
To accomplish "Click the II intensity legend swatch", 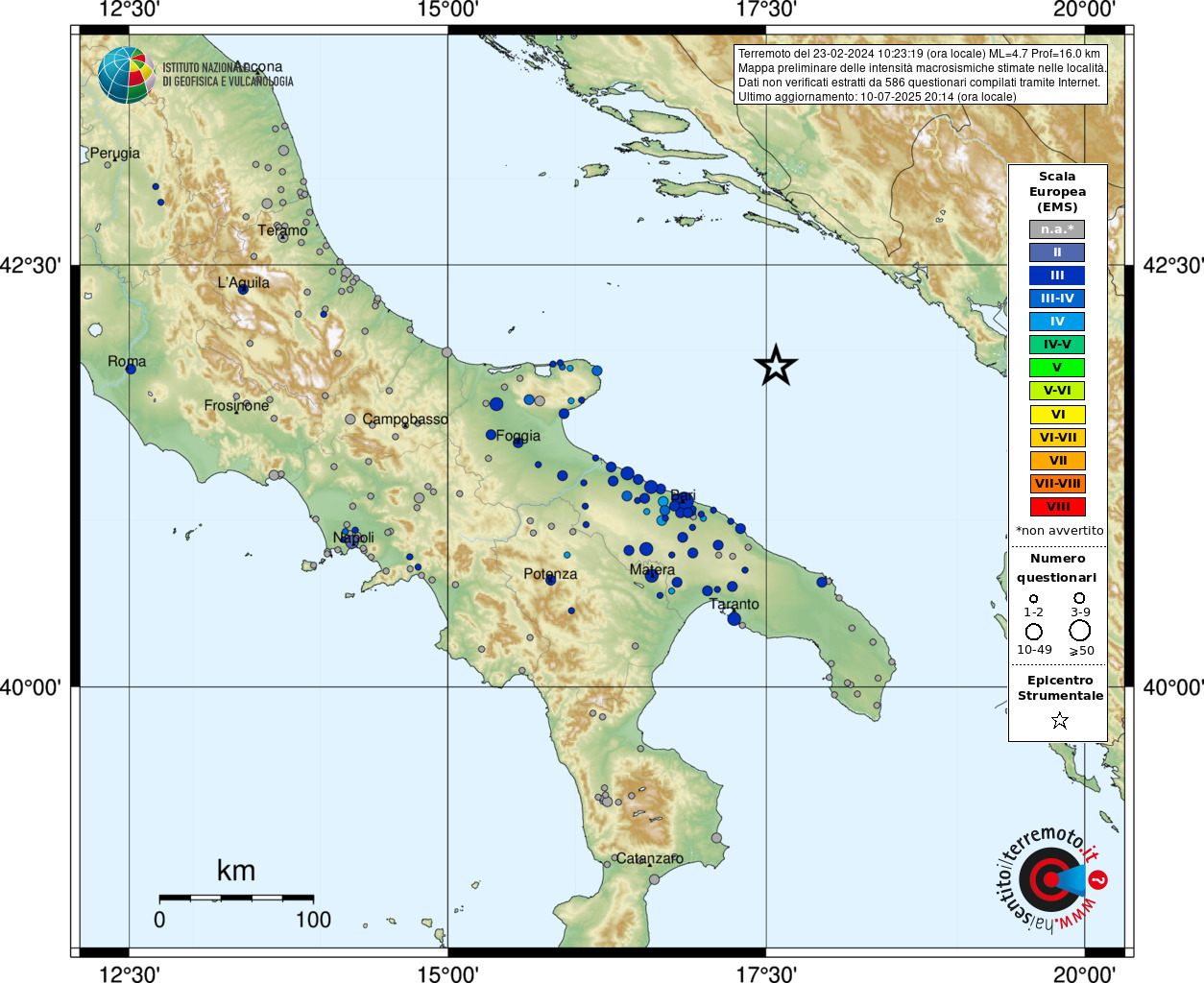I will 1057,252.
